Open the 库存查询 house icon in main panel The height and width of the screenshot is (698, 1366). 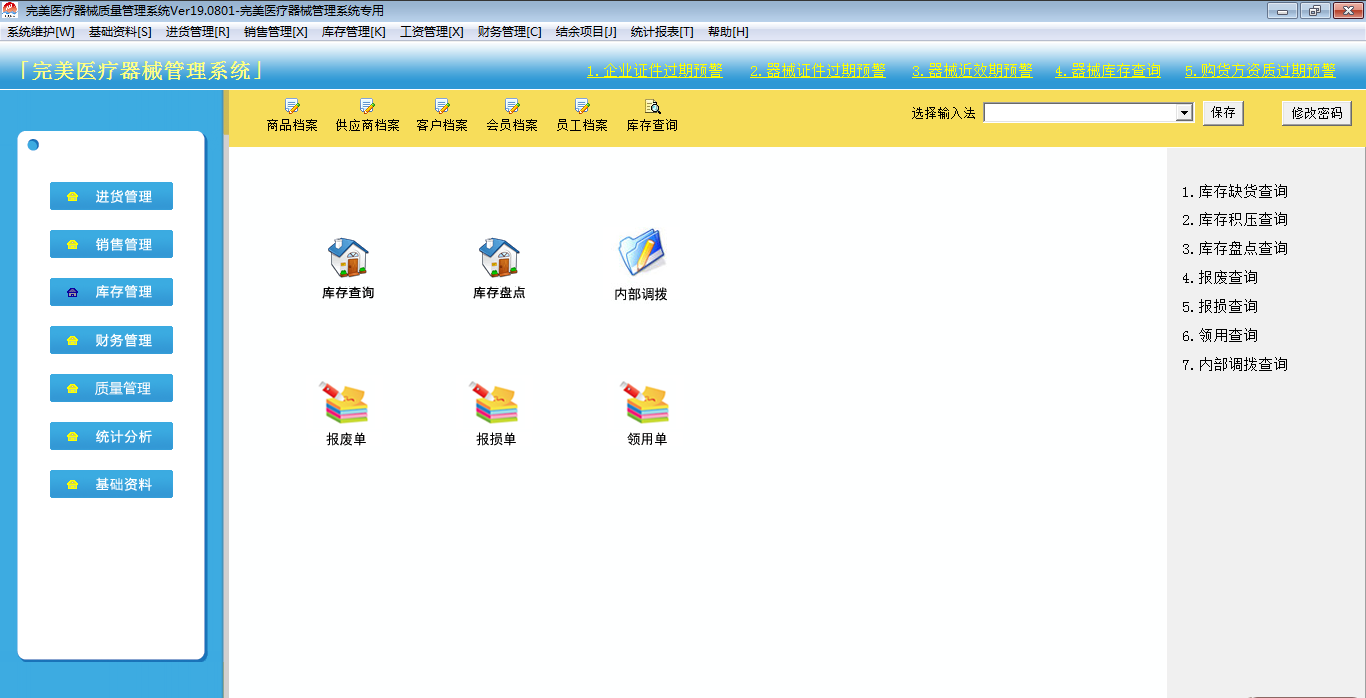tap(348, 258)
